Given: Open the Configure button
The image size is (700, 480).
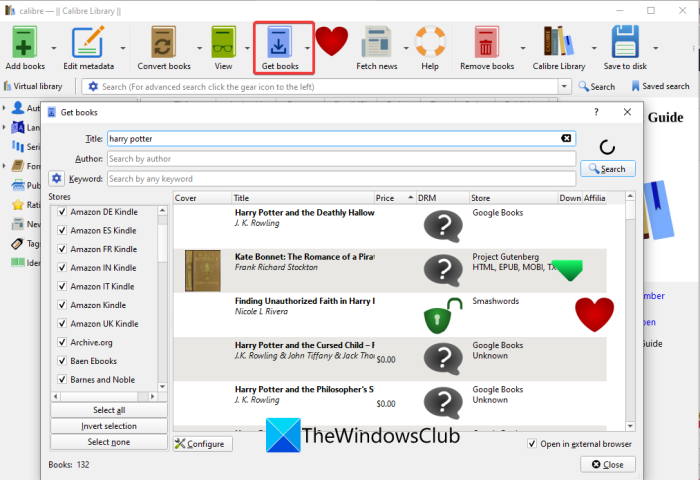Looking at the screenshot, I should [x=203, y=444].
